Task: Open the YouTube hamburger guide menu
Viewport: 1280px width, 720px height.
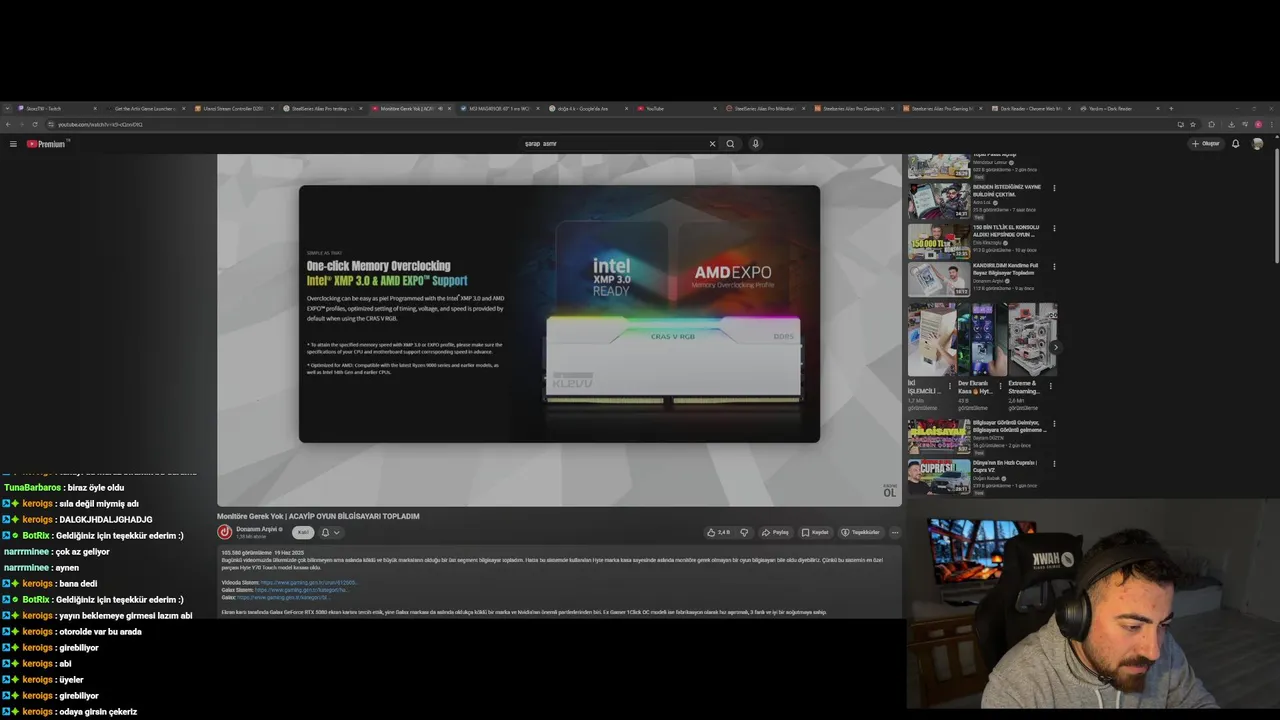Action: coord(13,144)
